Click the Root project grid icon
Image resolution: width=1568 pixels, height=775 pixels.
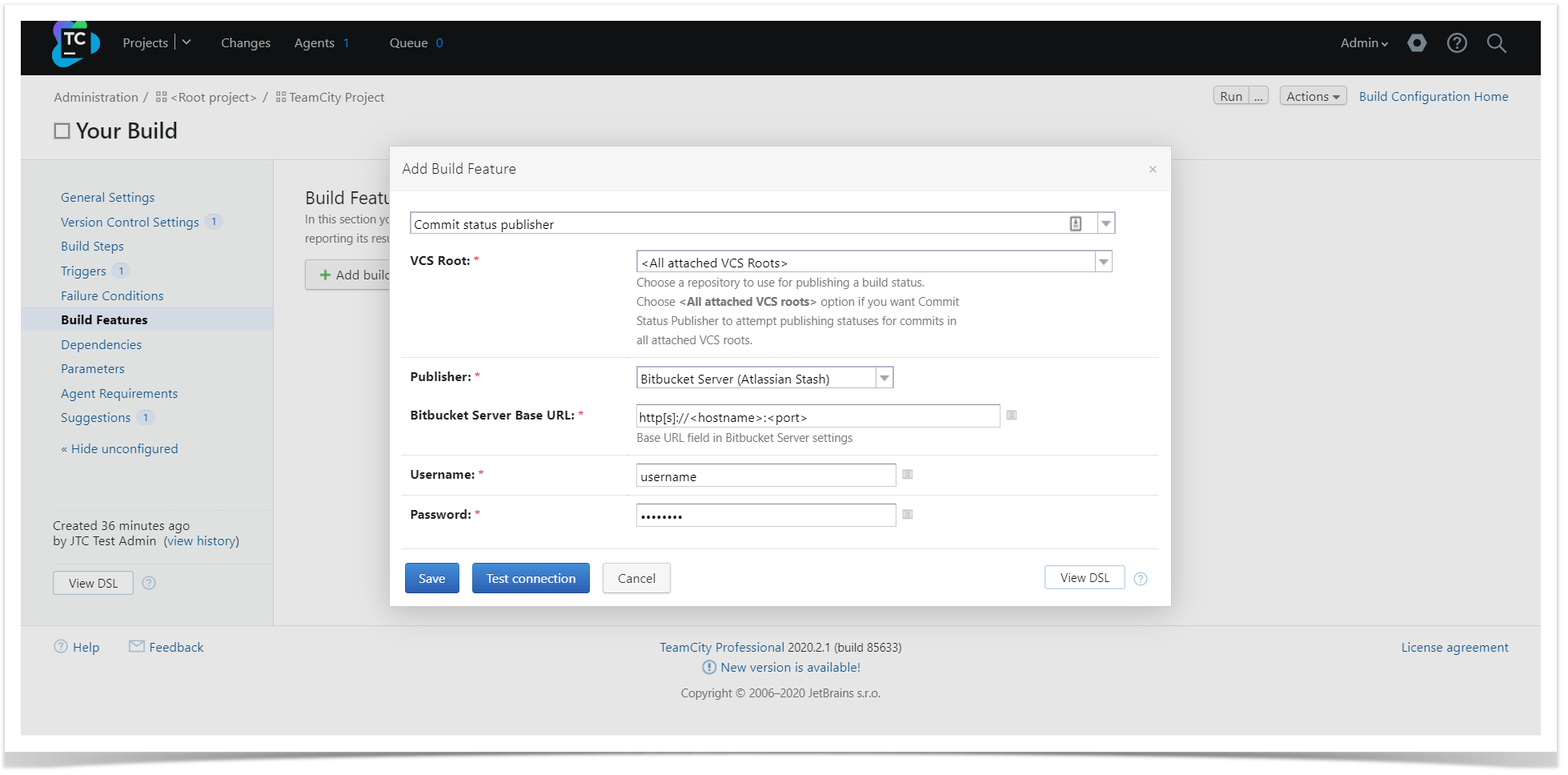pos(161,97)
